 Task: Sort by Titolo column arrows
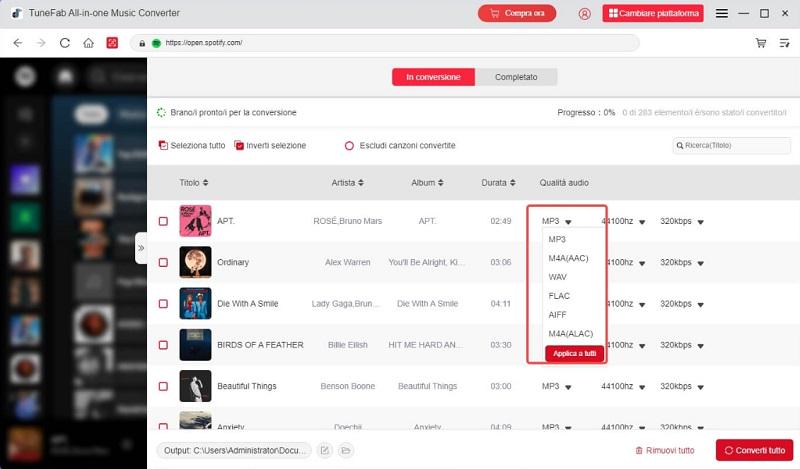point(205,183)
